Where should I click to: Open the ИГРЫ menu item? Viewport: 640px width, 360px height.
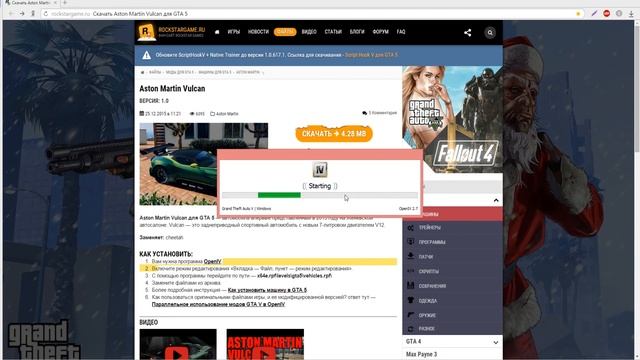pyautogui.click(x=234, y=32)
